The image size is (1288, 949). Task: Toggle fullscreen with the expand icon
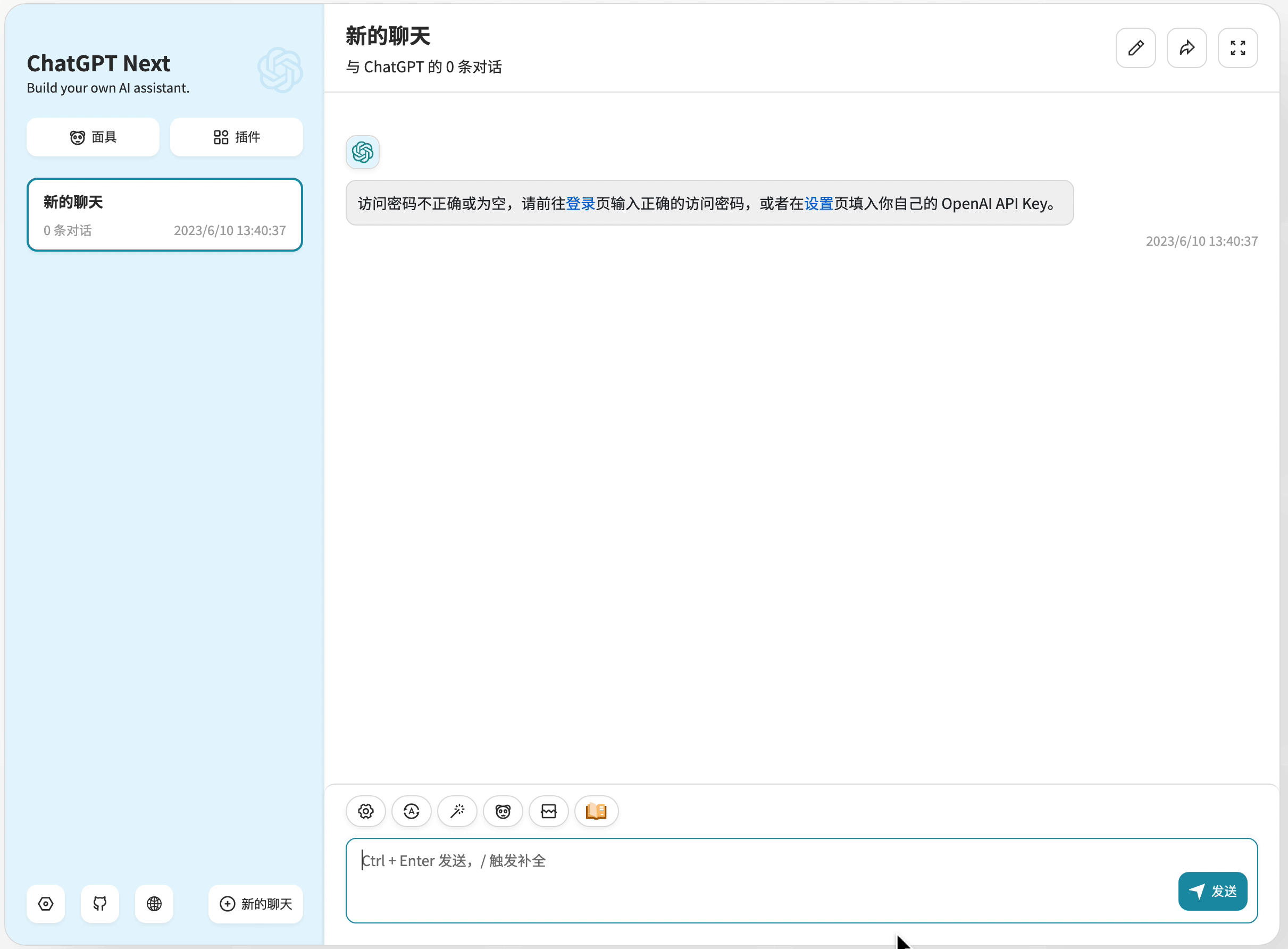[x=1237, y=48]
